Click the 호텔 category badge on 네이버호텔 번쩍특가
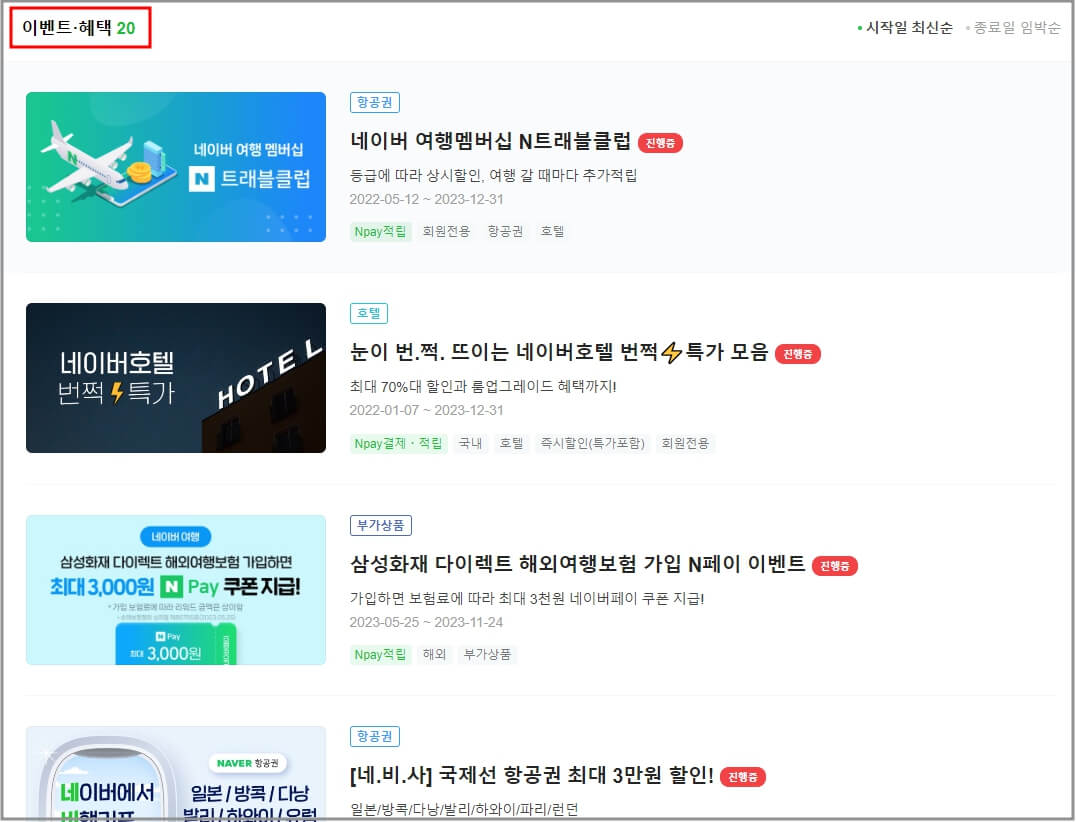 [369, 313]
